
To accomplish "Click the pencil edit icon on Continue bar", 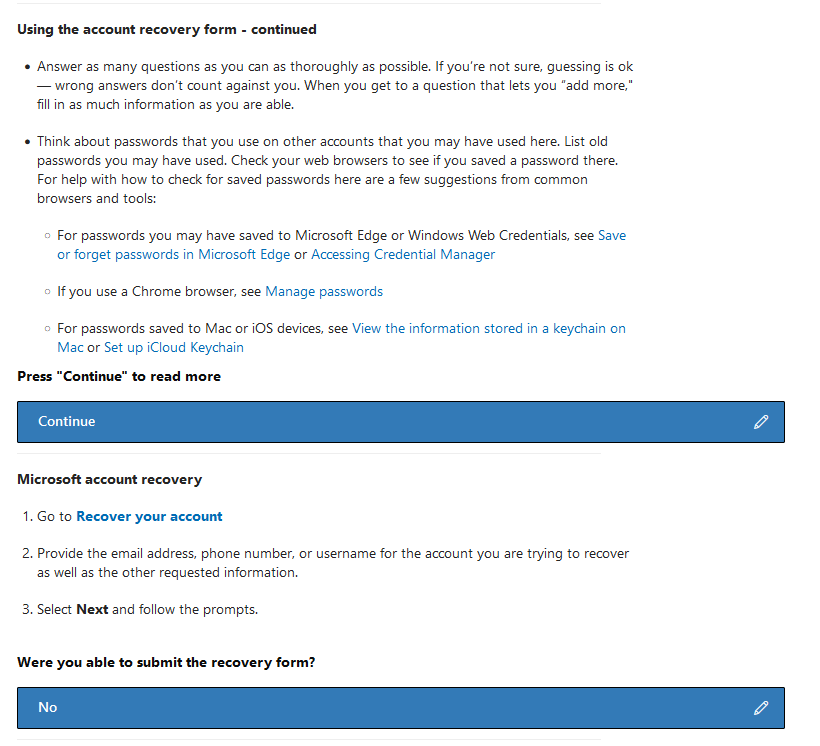I will (761, 422).
